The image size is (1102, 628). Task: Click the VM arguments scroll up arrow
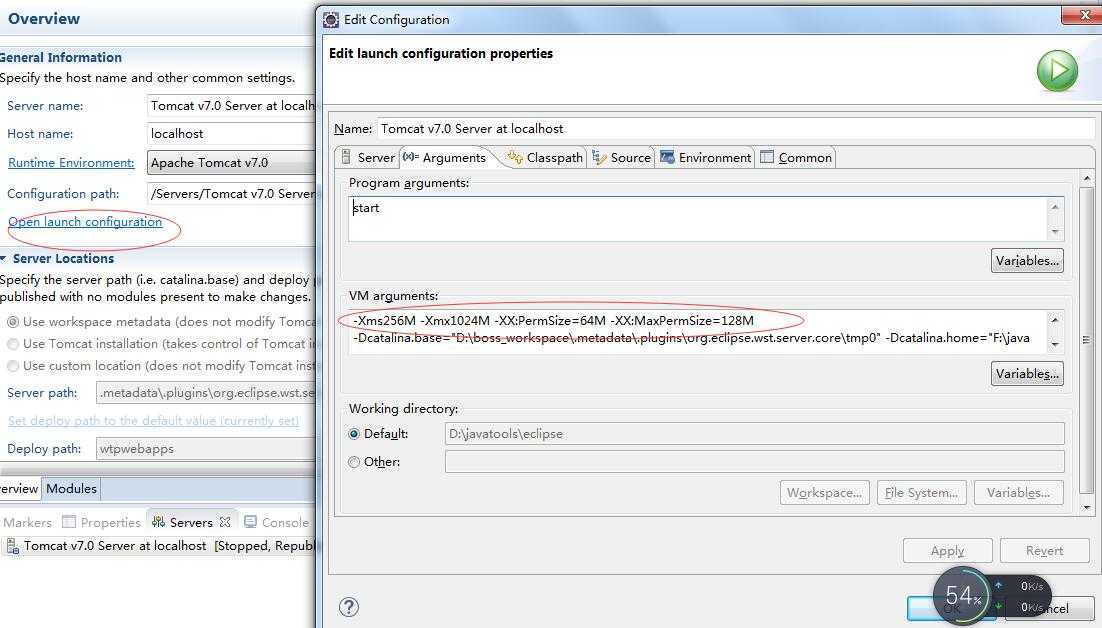[x=1055, y=320]
